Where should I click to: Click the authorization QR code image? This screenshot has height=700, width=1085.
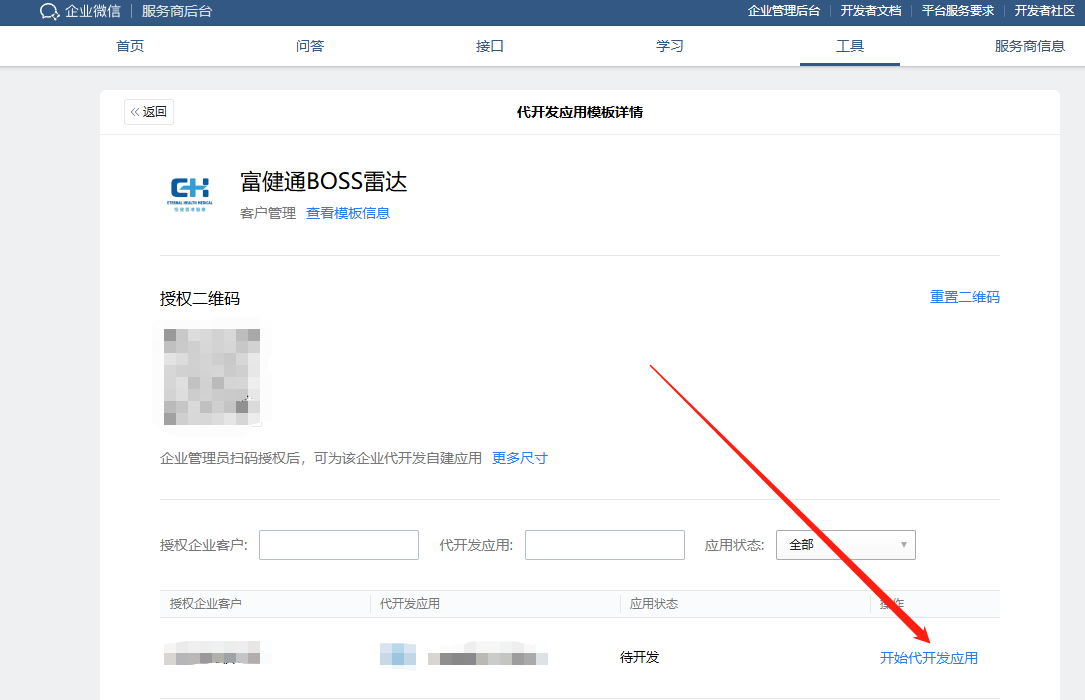click(x=212, y=376)
